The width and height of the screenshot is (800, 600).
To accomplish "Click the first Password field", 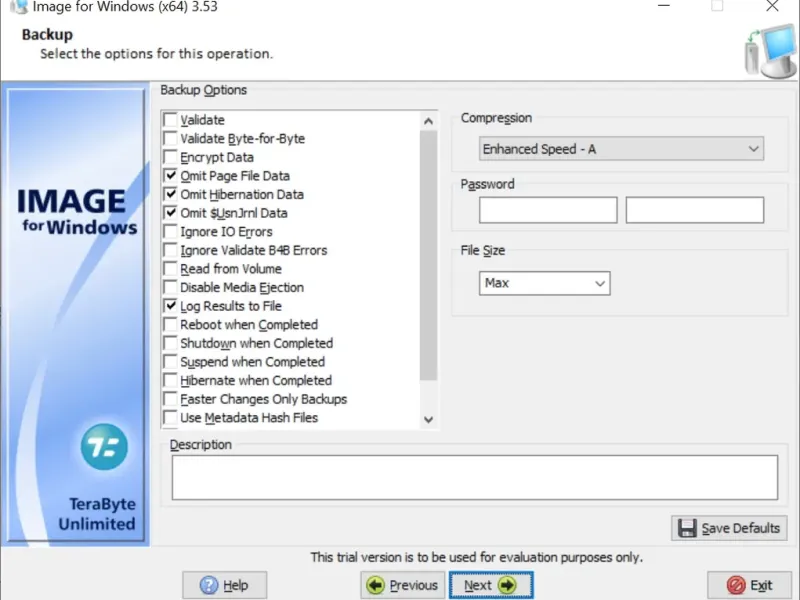I will tap(548, 210).
